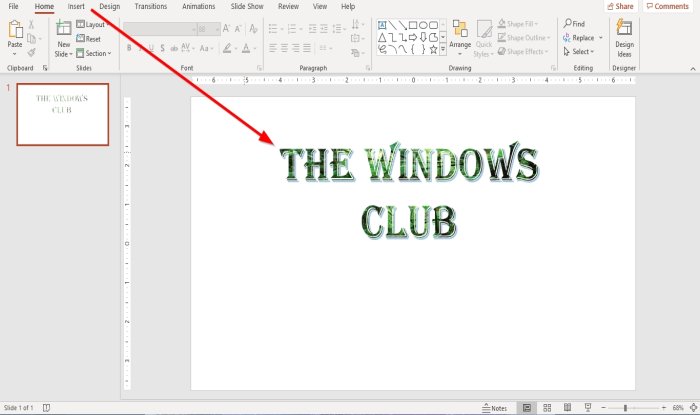Select the line arrow shape
This screenshot has height=415, width=700.
pos(403,25)
